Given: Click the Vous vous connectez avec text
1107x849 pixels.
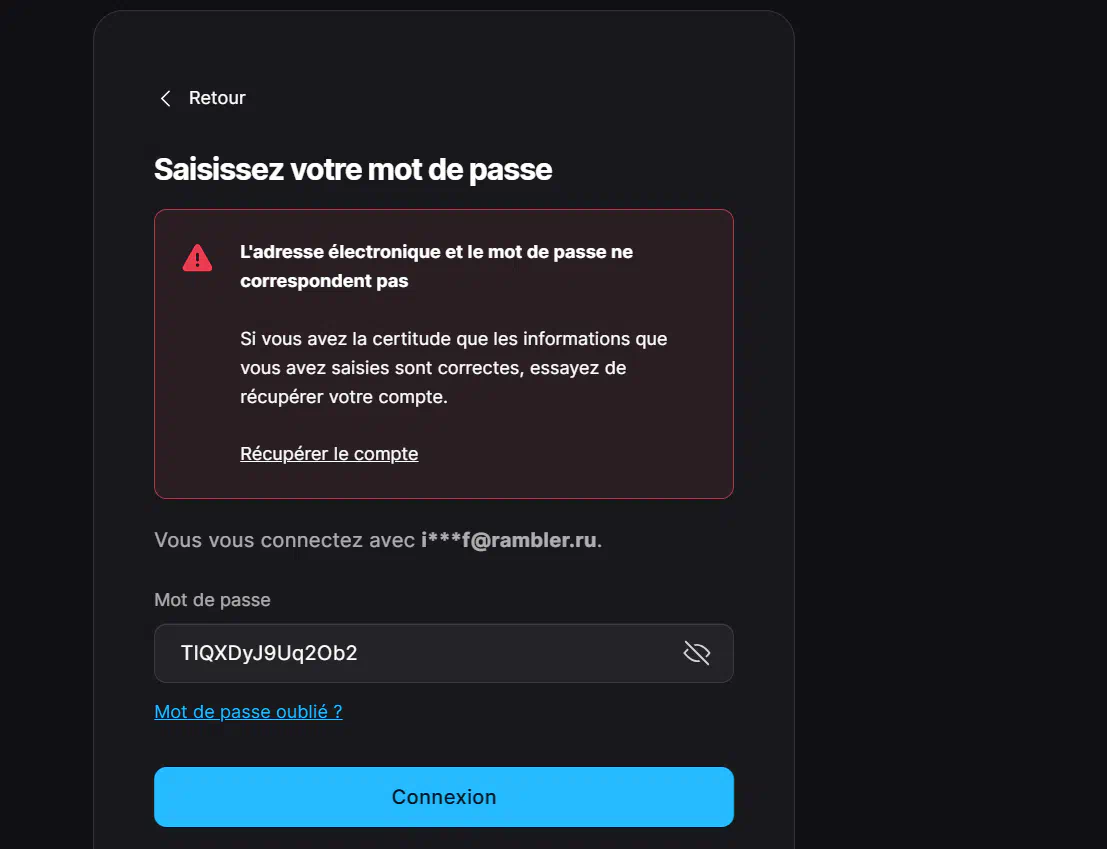Looking at the screenshot, I should pyautogui.click(x=285, y=540).
